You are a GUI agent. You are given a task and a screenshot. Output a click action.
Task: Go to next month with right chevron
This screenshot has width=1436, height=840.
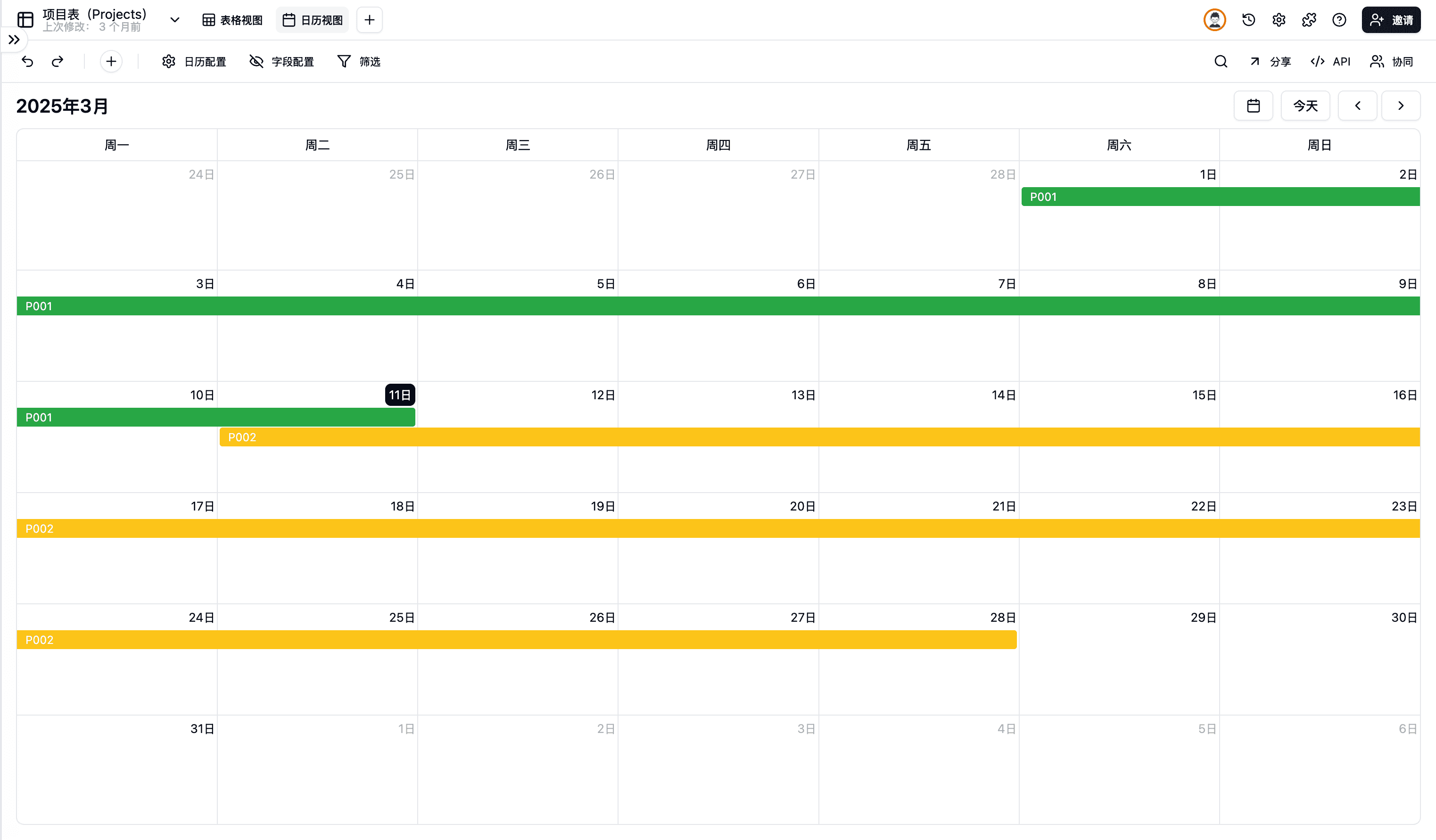pos(1401,106)
